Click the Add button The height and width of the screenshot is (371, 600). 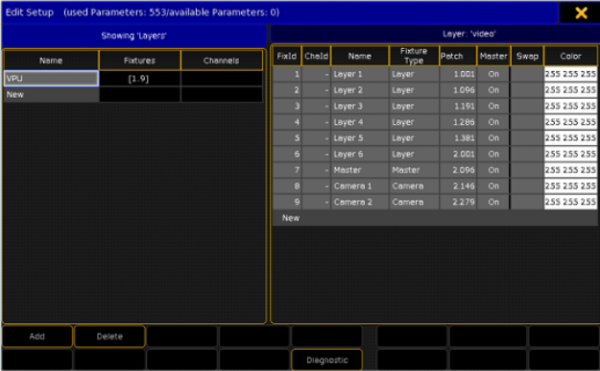tap(37, 336)
